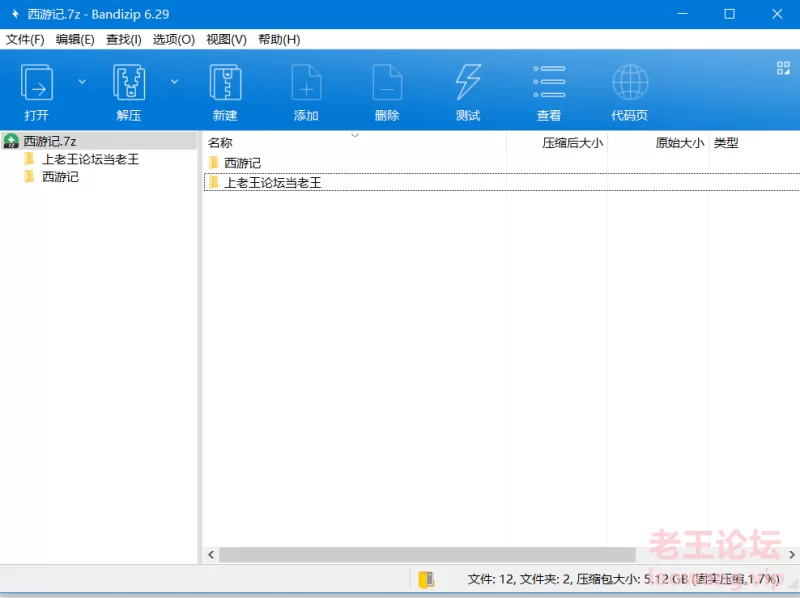Image resolution: width=800 pixels, height=598 pixels.
Task: Select 西游记.7z root in tree
Action: click(x=99, y=141)
